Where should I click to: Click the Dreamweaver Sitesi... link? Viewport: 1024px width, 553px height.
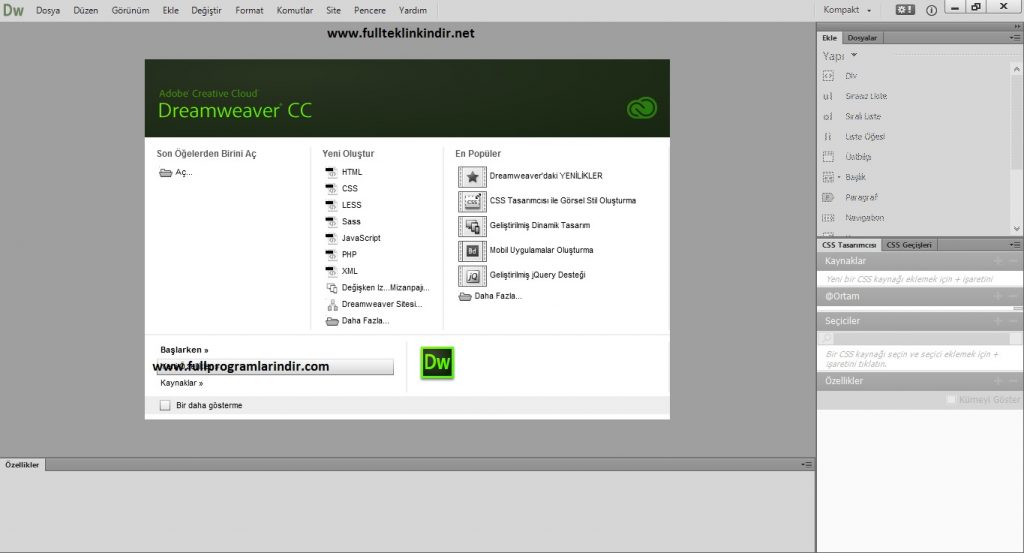(x=381, y=304)
